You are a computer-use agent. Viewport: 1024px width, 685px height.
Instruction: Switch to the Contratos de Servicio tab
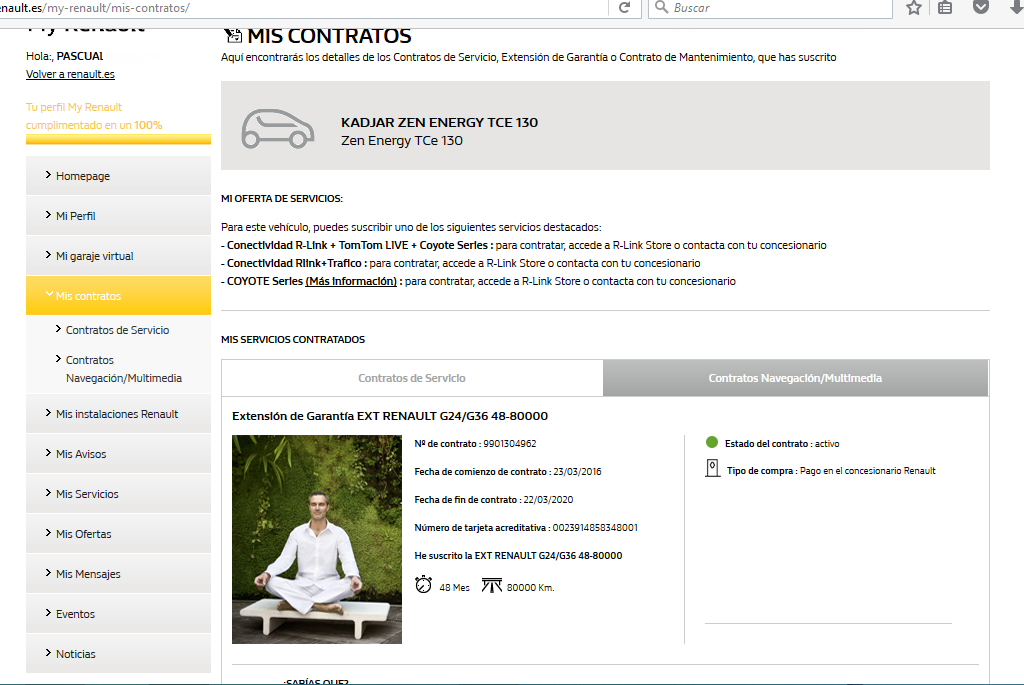pos(412,378)
